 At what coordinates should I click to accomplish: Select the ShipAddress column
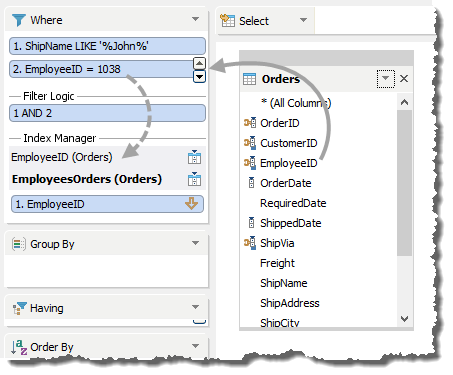(x=290, y=303)
